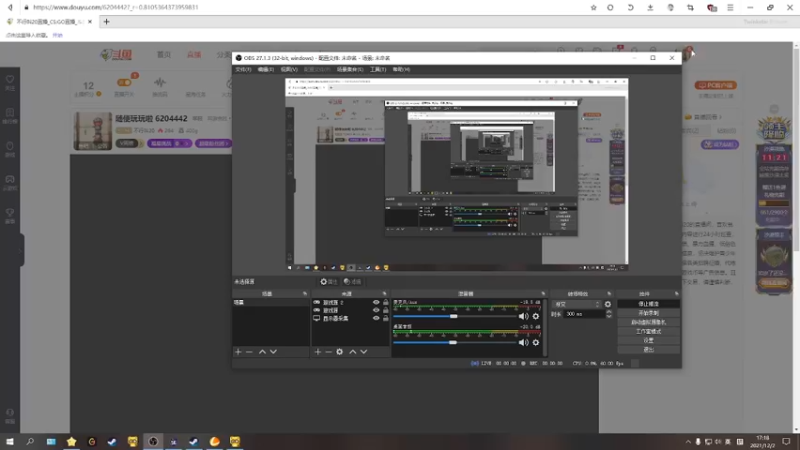Click the voice waveform icon on Douyu page
Image resolution: width=800 pixels, height=450 pixels.
coord(160,83)
